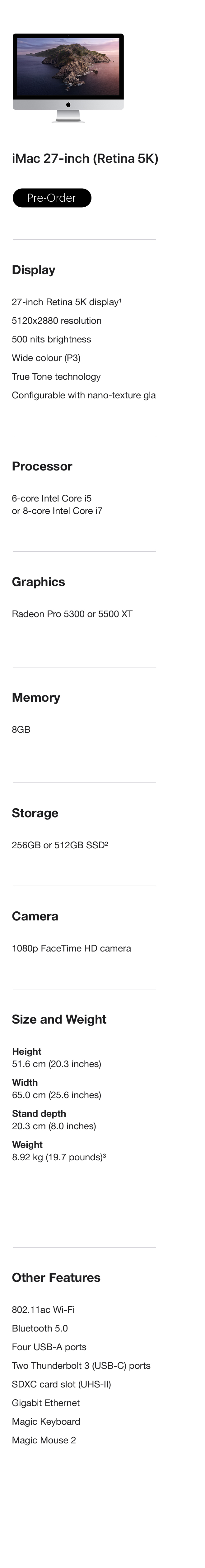Viewport: 205px width, 1568px height.
Task: Open the iMac 27-inch (Retina 5K) title
Action: coord(85,158)
